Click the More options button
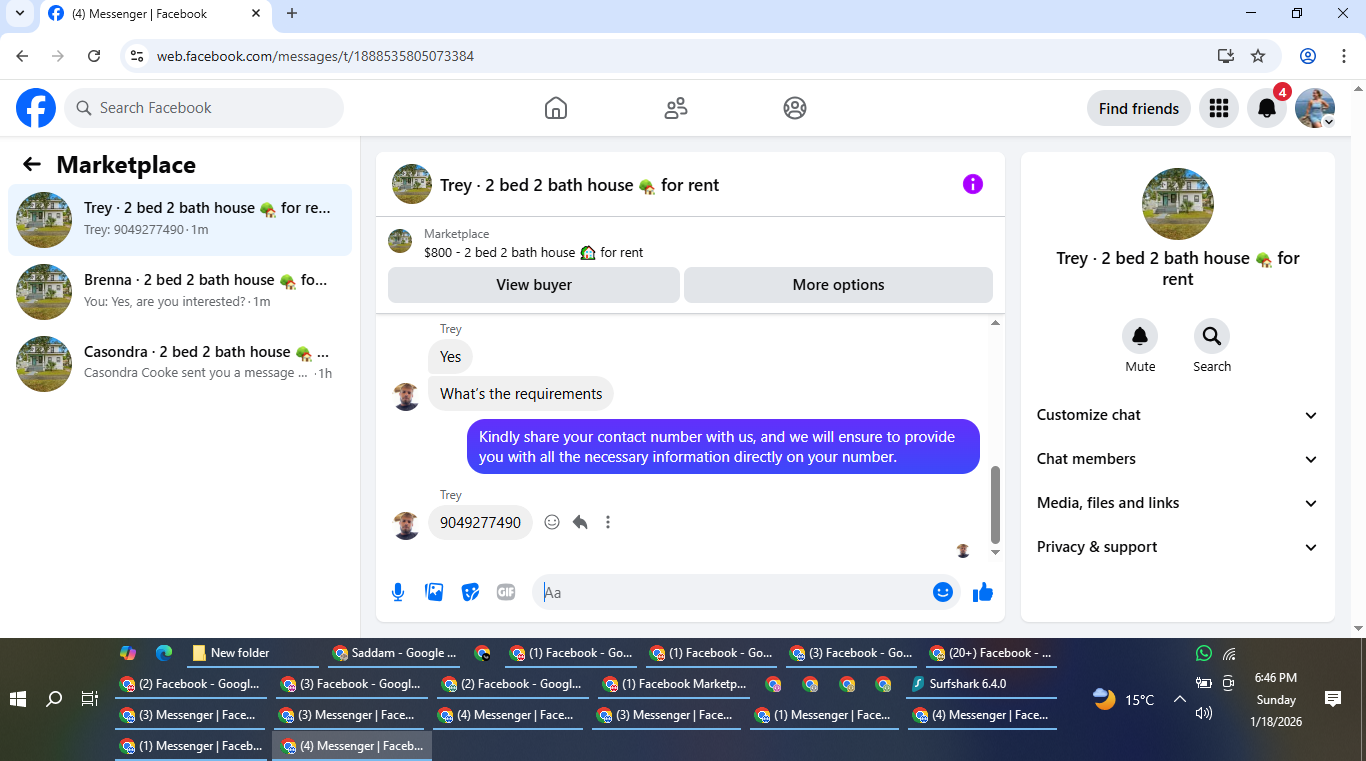 [x=838, y=285]
